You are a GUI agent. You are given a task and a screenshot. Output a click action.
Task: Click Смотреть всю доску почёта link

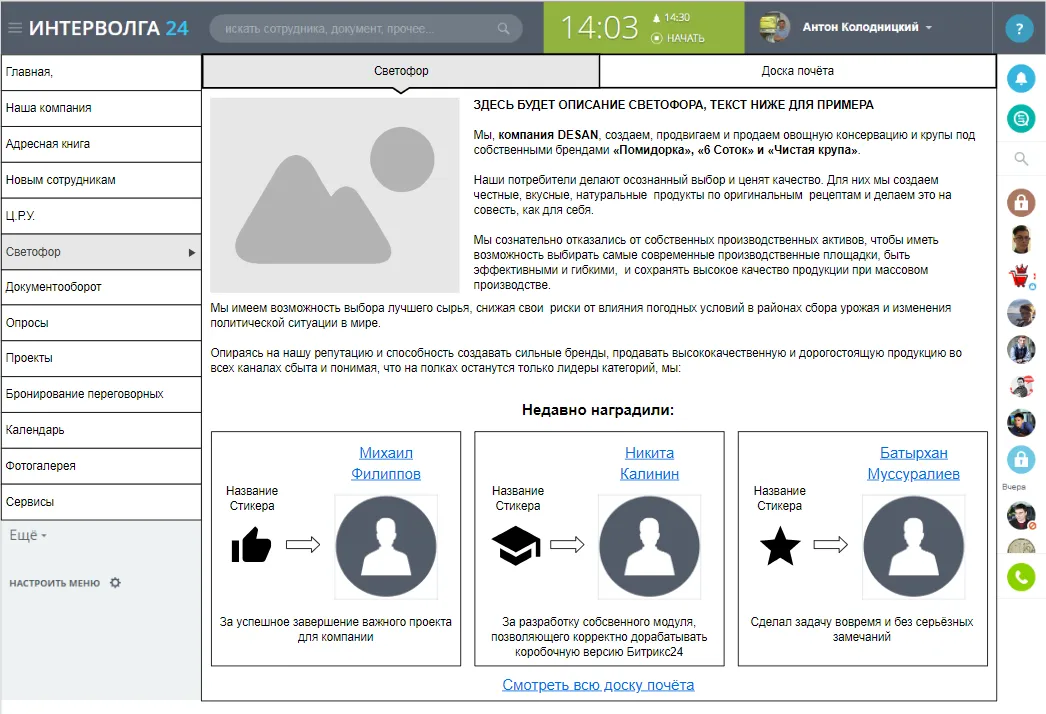point(598,685)
